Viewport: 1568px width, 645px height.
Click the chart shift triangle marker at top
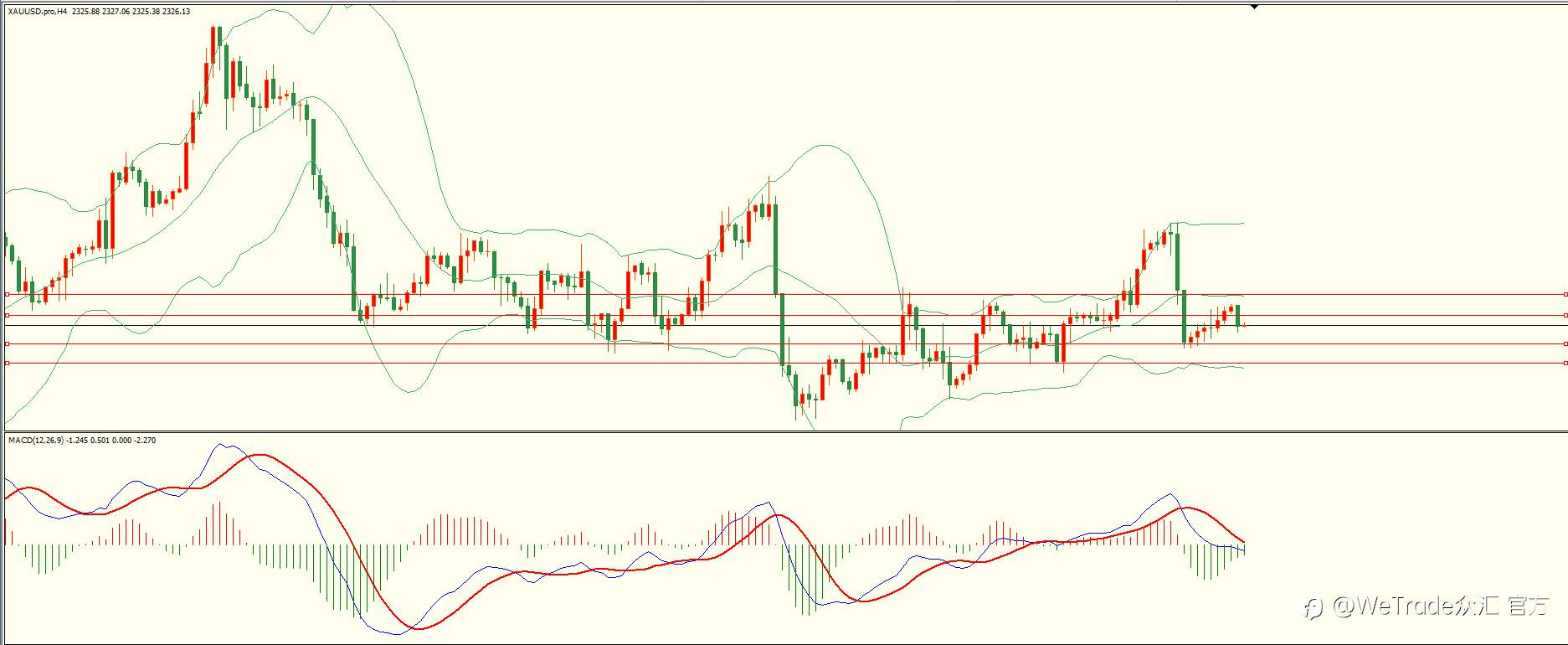[1254, 8]
